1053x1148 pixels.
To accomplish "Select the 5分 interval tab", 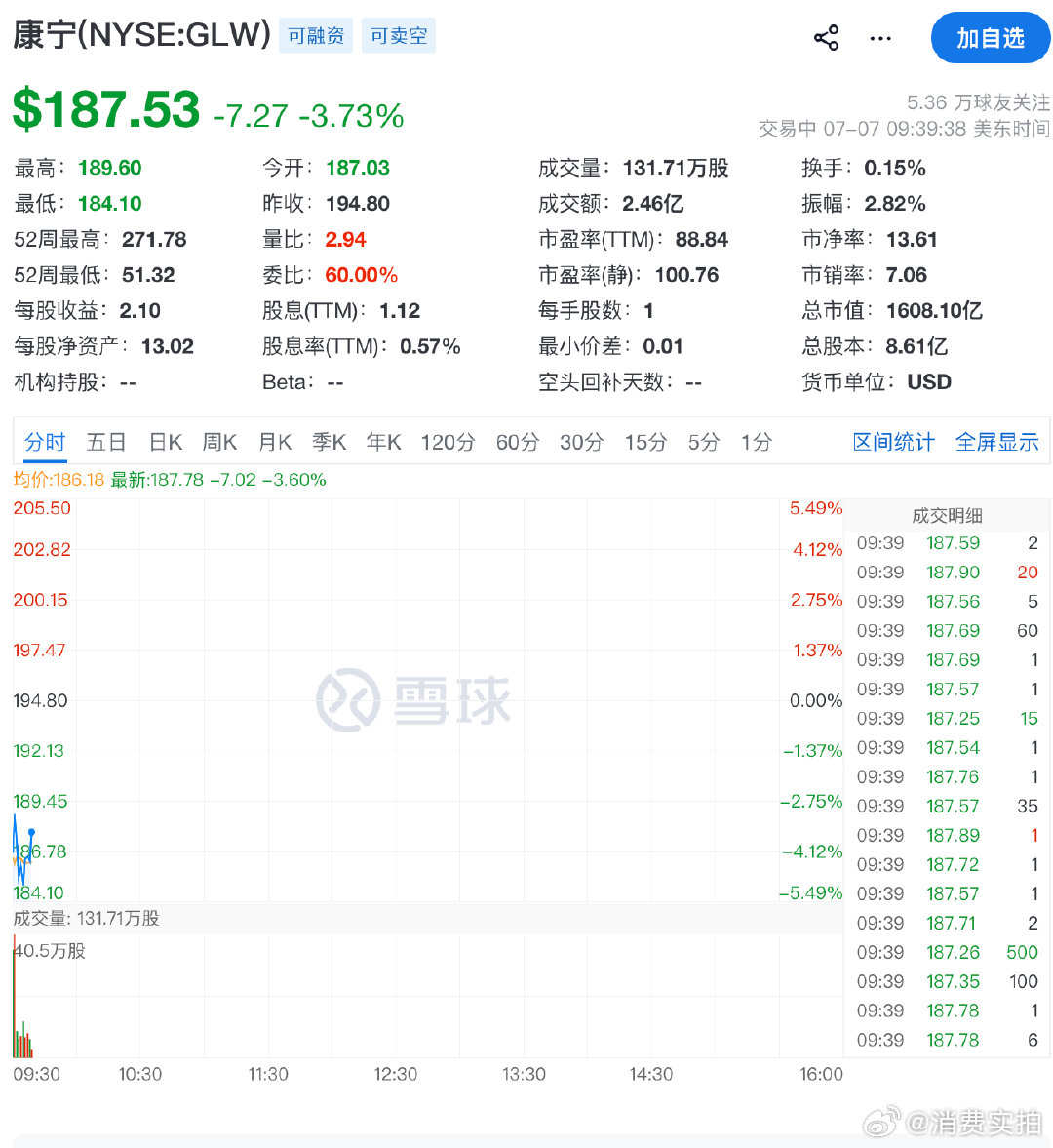I will tap(704, 442).
